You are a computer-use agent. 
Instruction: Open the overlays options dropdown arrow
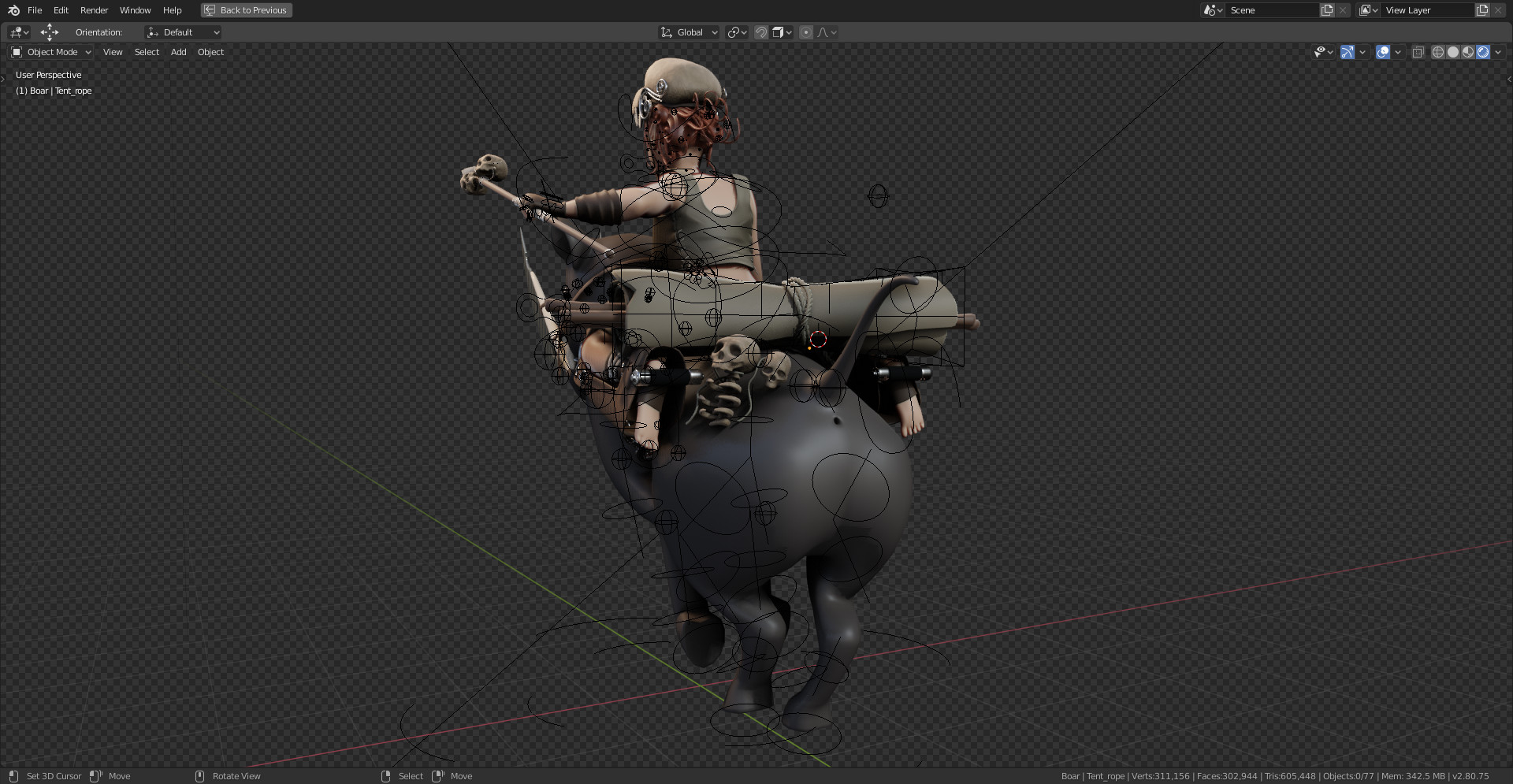click(1398, 52)
